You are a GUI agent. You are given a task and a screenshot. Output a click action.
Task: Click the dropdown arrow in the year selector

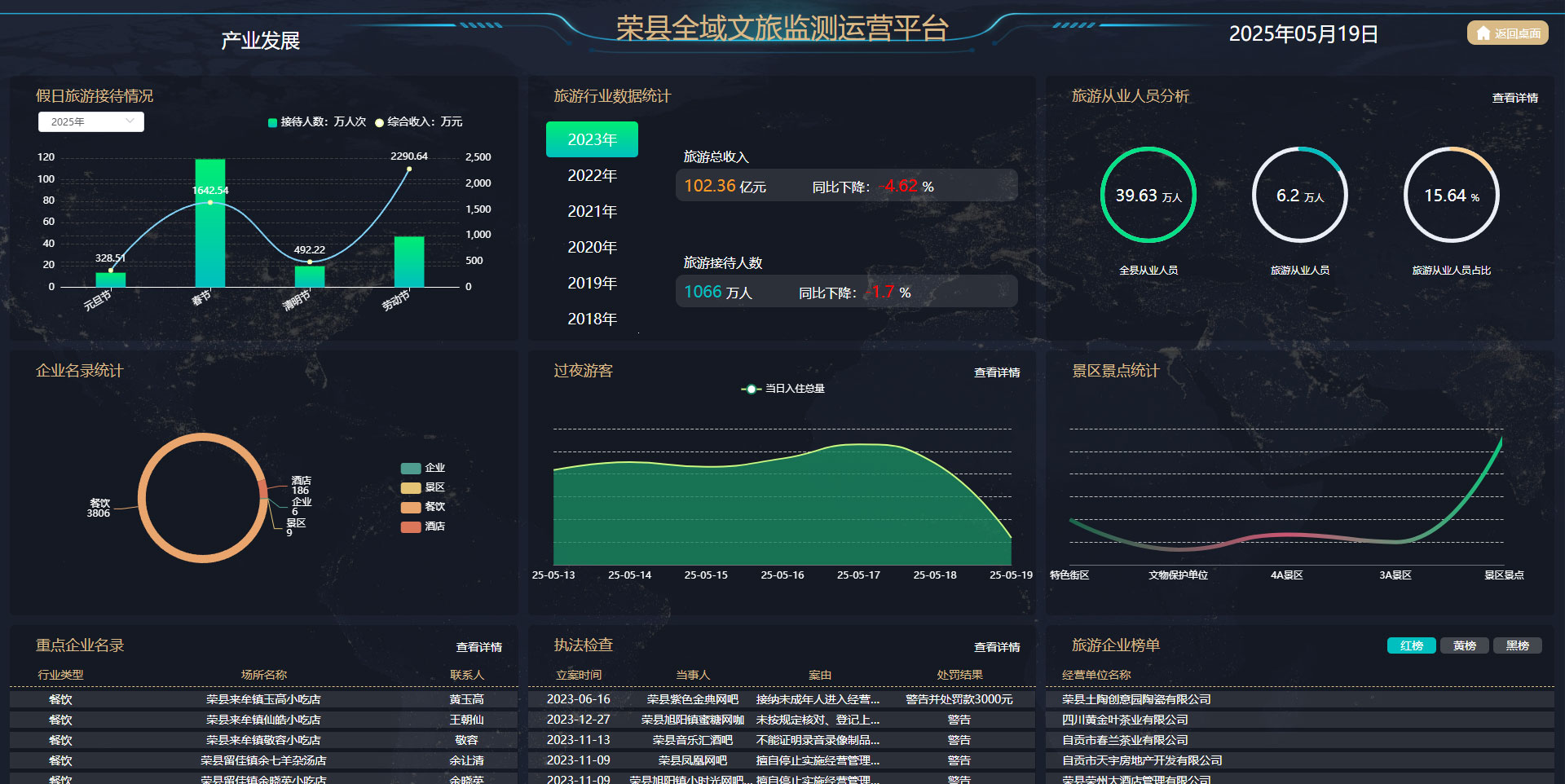(131, 121)
